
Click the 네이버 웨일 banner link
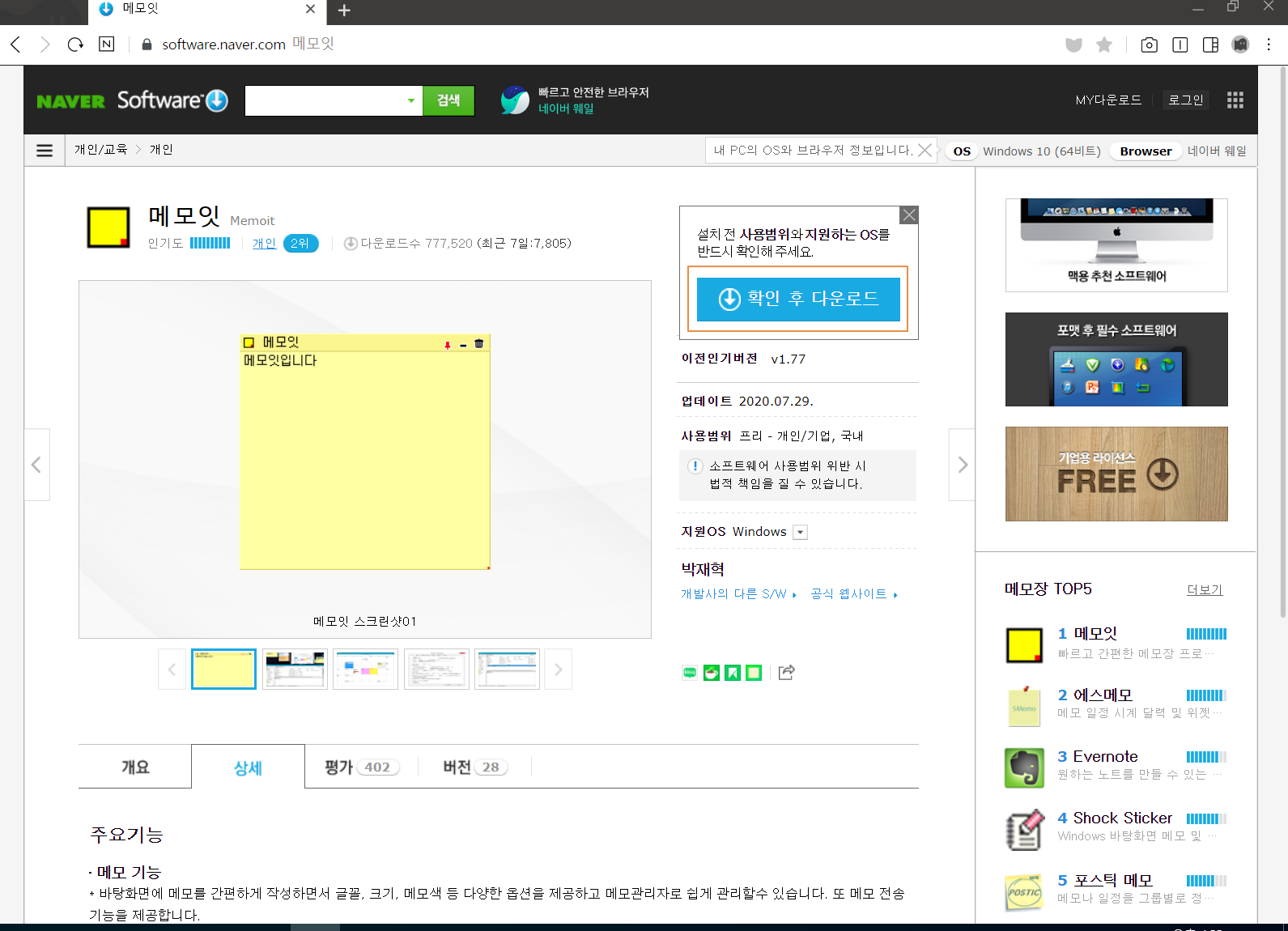(x=575, y=100)
